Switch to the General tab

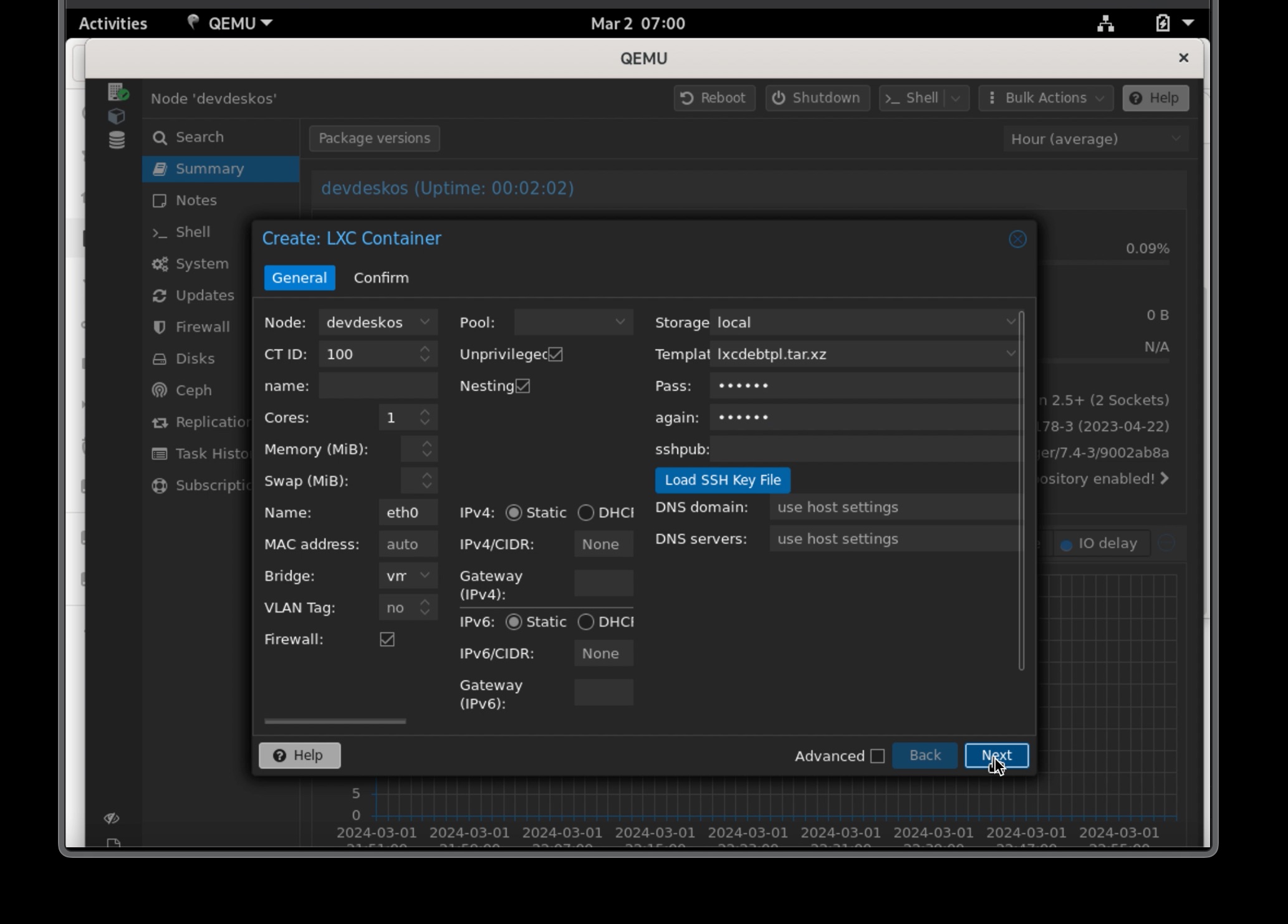[x=299, y=277]
